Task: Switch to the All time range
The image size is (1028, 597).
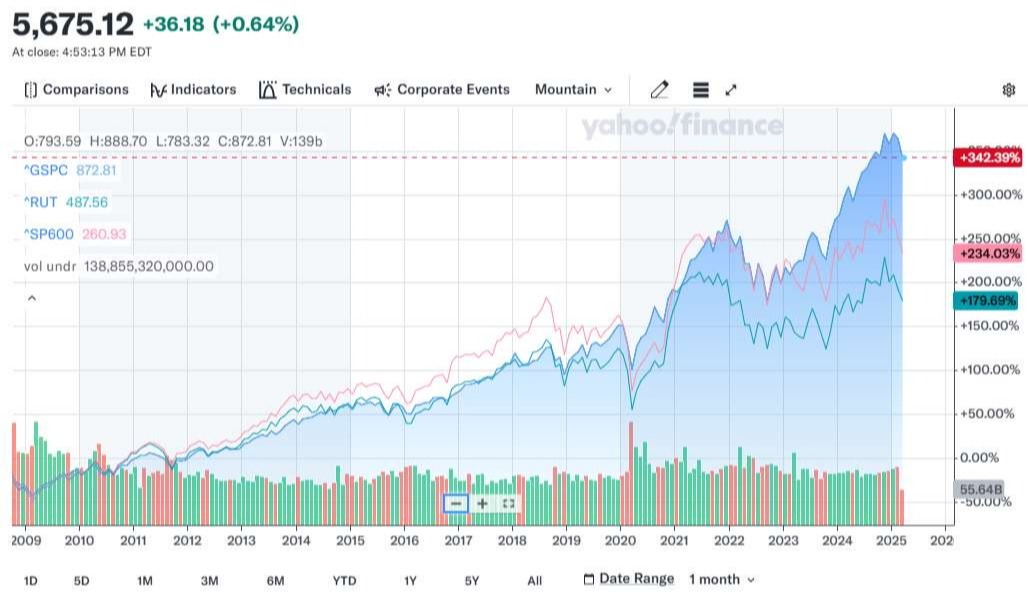Action: (535, 580)
